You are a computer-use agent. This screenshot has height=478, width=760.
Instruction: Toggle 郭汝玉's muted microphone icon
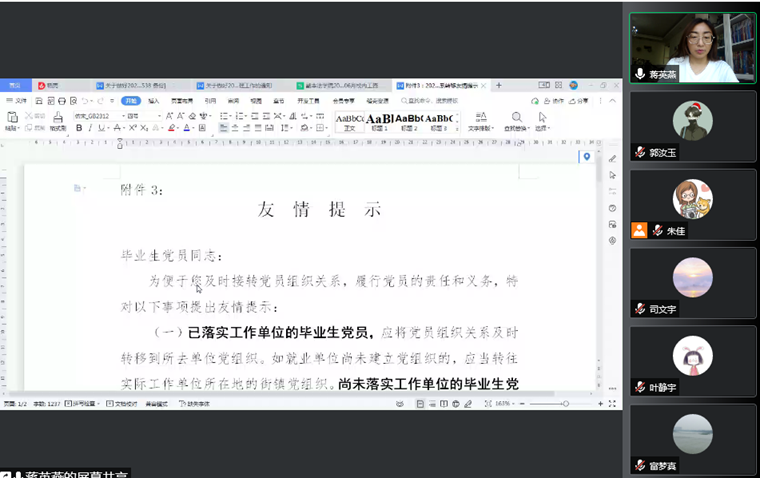click(x=640, y=152)
